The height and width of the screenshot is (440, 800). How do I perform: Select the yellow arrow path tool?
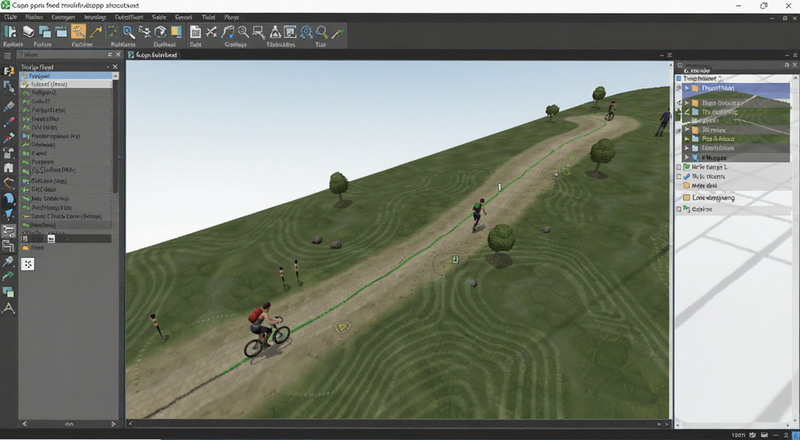point(95,32)
